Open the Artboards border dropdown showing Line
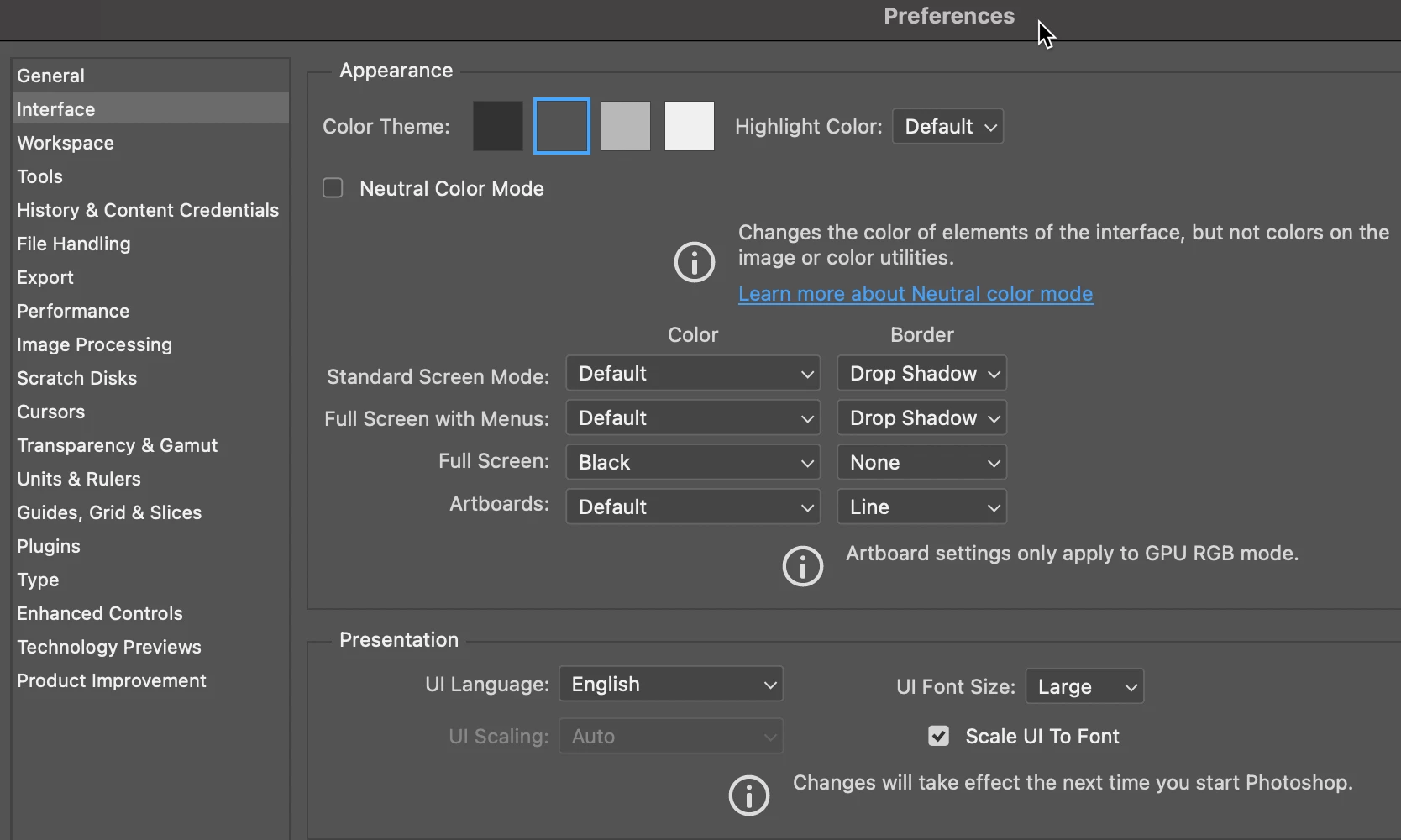1401x840 pixels. (x=922, y=507)
